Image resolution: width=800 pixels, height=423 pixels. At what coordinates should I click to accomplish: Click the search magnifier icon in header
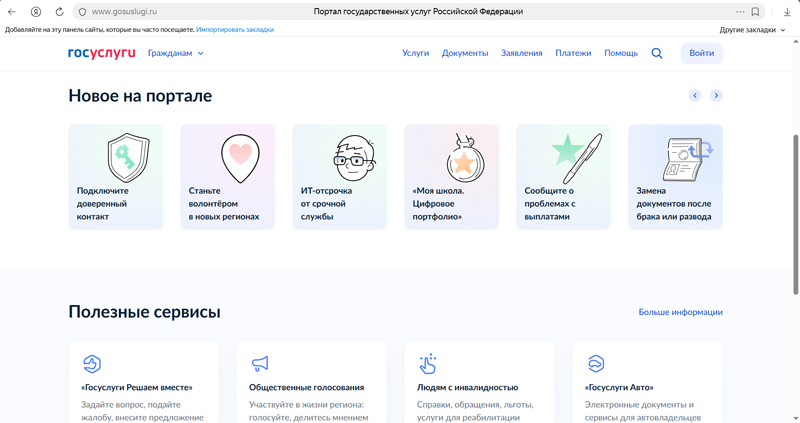pyautogui.click(x=657, y=53)
